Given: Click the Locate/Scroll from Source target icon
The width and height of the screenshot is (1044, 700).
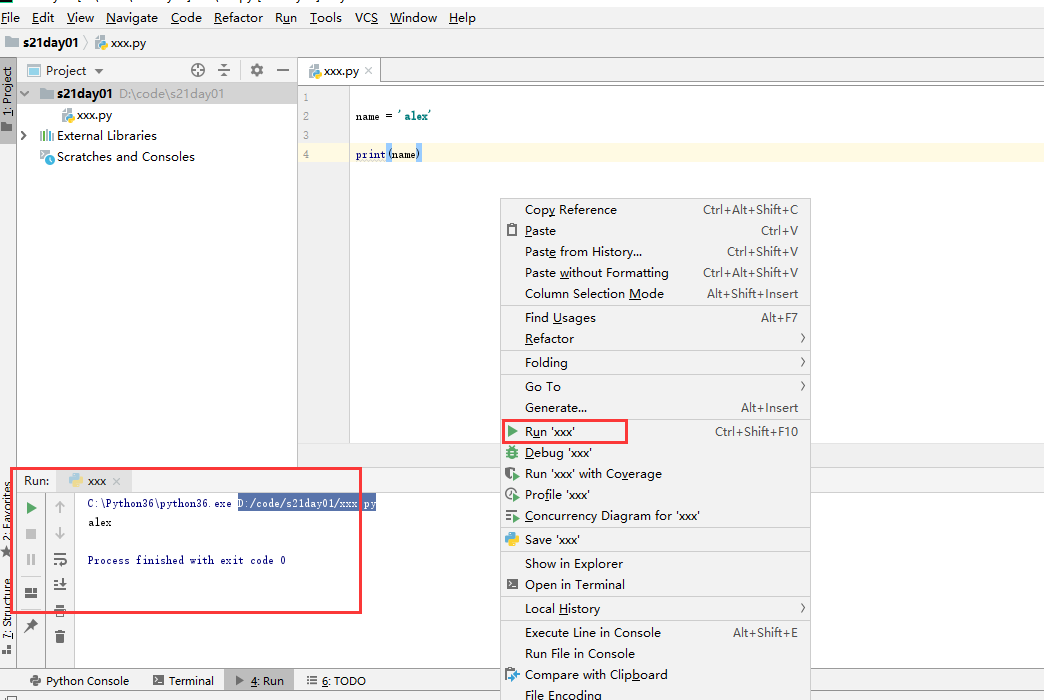Looking at the screenshot, I should click(x=198, y=70).
